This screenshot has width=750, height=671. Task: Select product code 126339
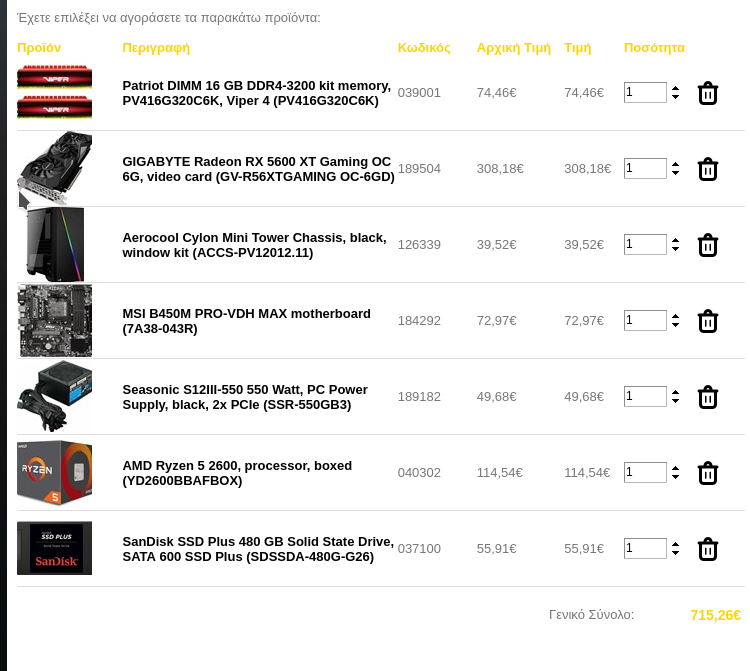pyautogui.click(x=419, y=244)
